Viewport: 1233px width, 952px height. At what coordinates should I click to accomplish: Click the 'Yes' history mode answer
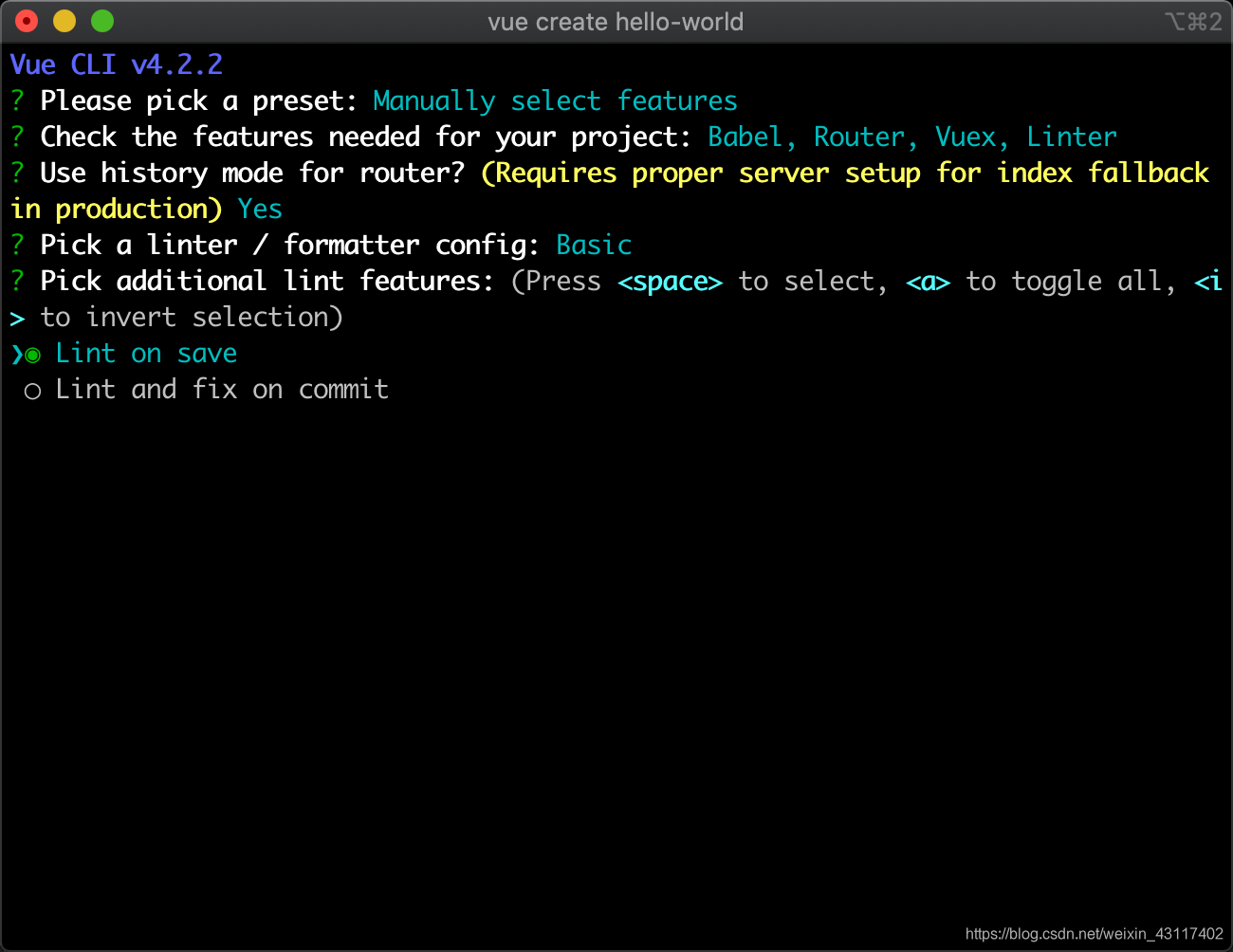tap(260, 209)
